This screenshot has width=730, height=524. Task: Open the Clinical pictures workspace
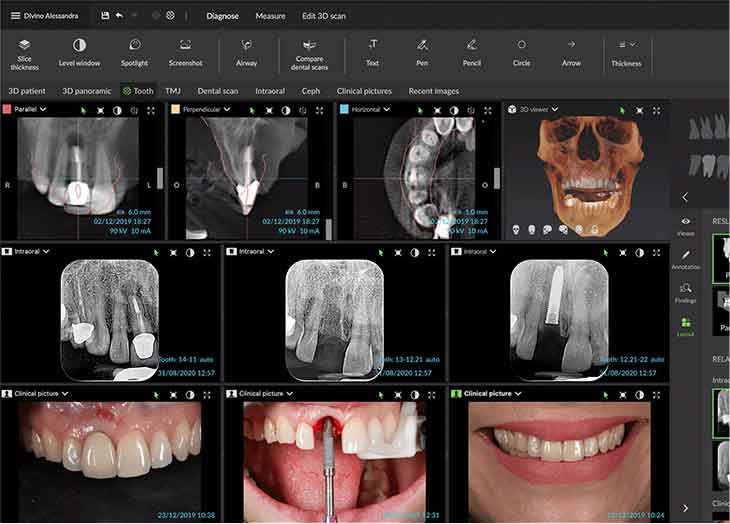pos(364,91)
